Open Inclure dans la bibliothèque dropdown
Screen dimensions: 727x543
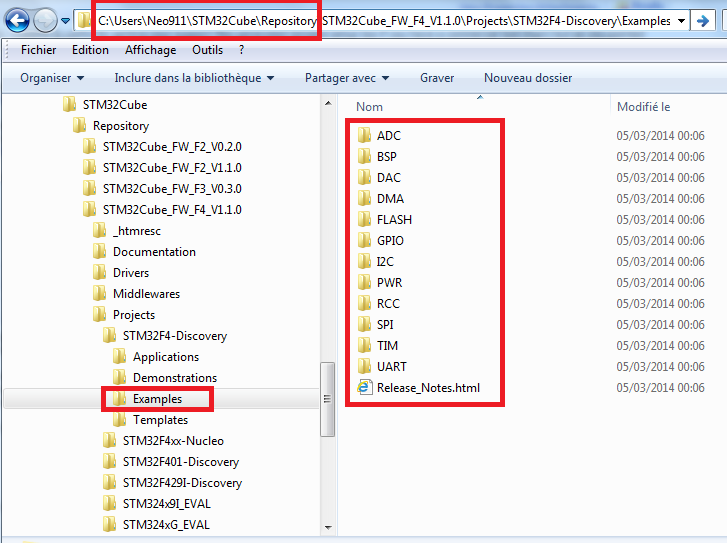(x=194, y=78)
